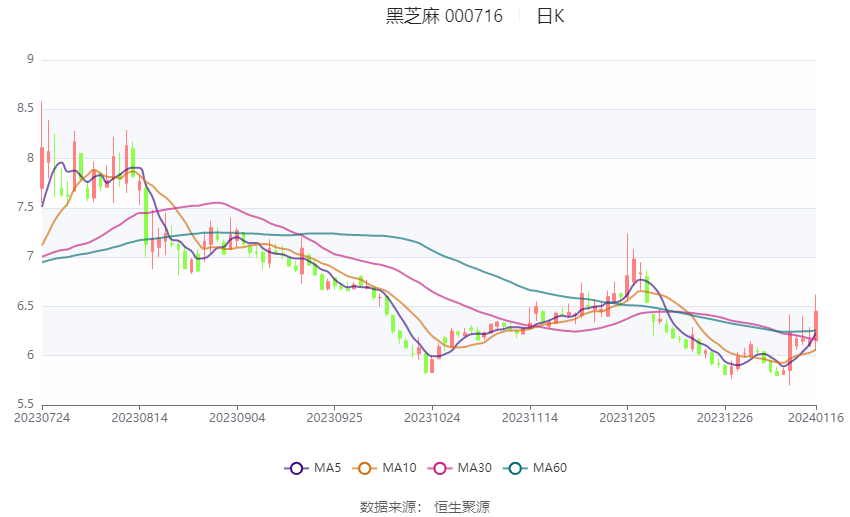This screenshot has height=517, width=850.
Task: Click the y-axis value 5.5
Action: pos(25,404)
